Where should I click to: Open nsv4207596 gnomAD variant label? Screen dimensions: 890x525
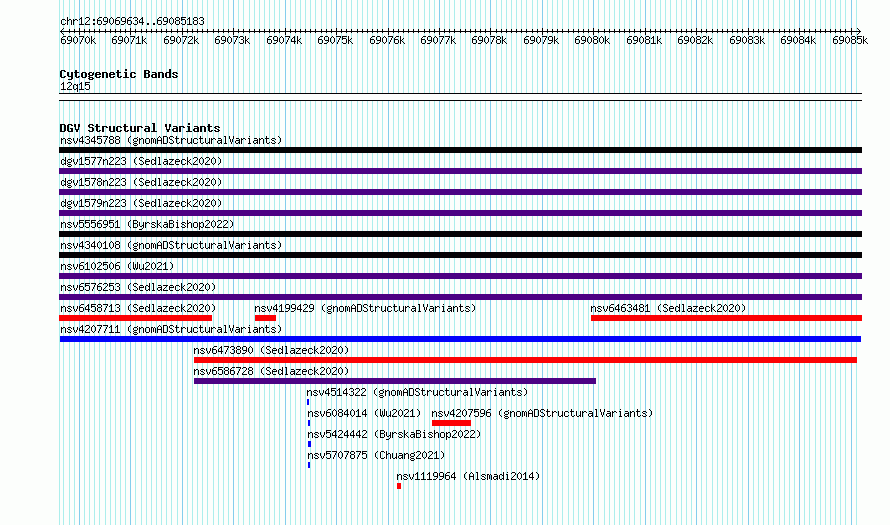[542, 413]
